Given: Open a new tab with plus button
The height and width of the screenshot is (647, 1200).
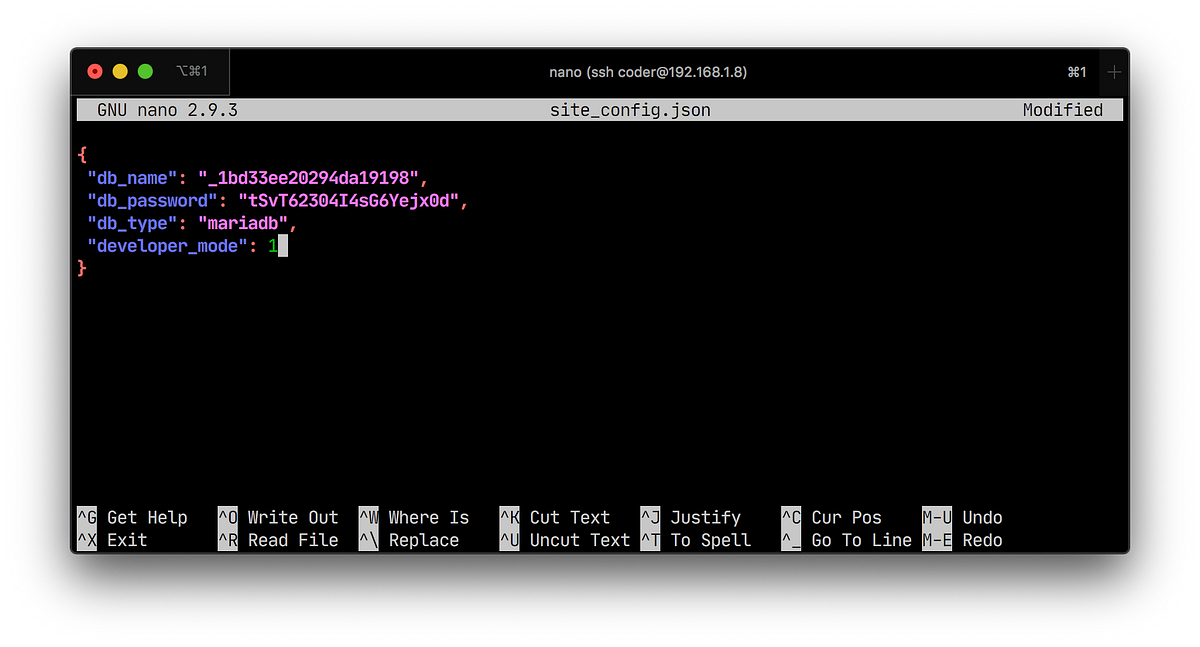Looking at the screenshot, I should (1114, 72).
